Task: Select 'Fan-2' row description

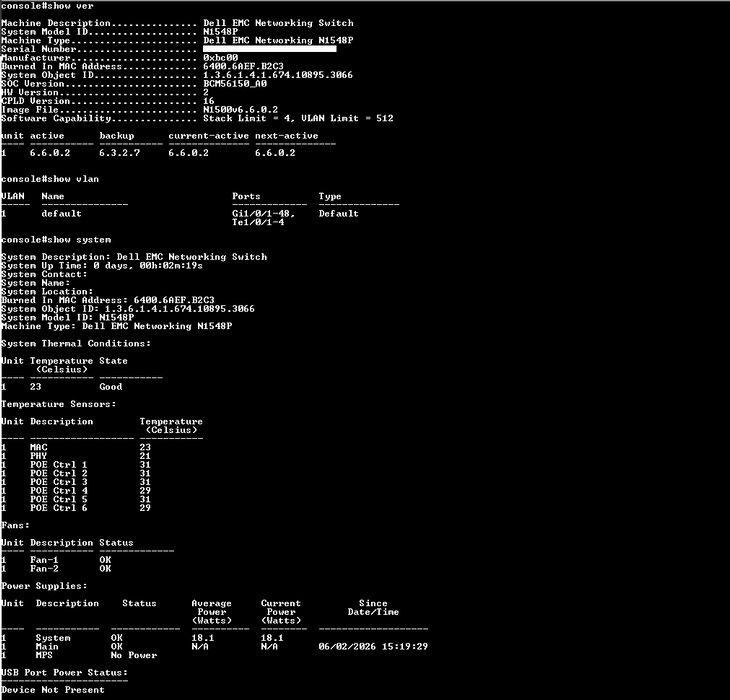Action: (x=44, y=569)
